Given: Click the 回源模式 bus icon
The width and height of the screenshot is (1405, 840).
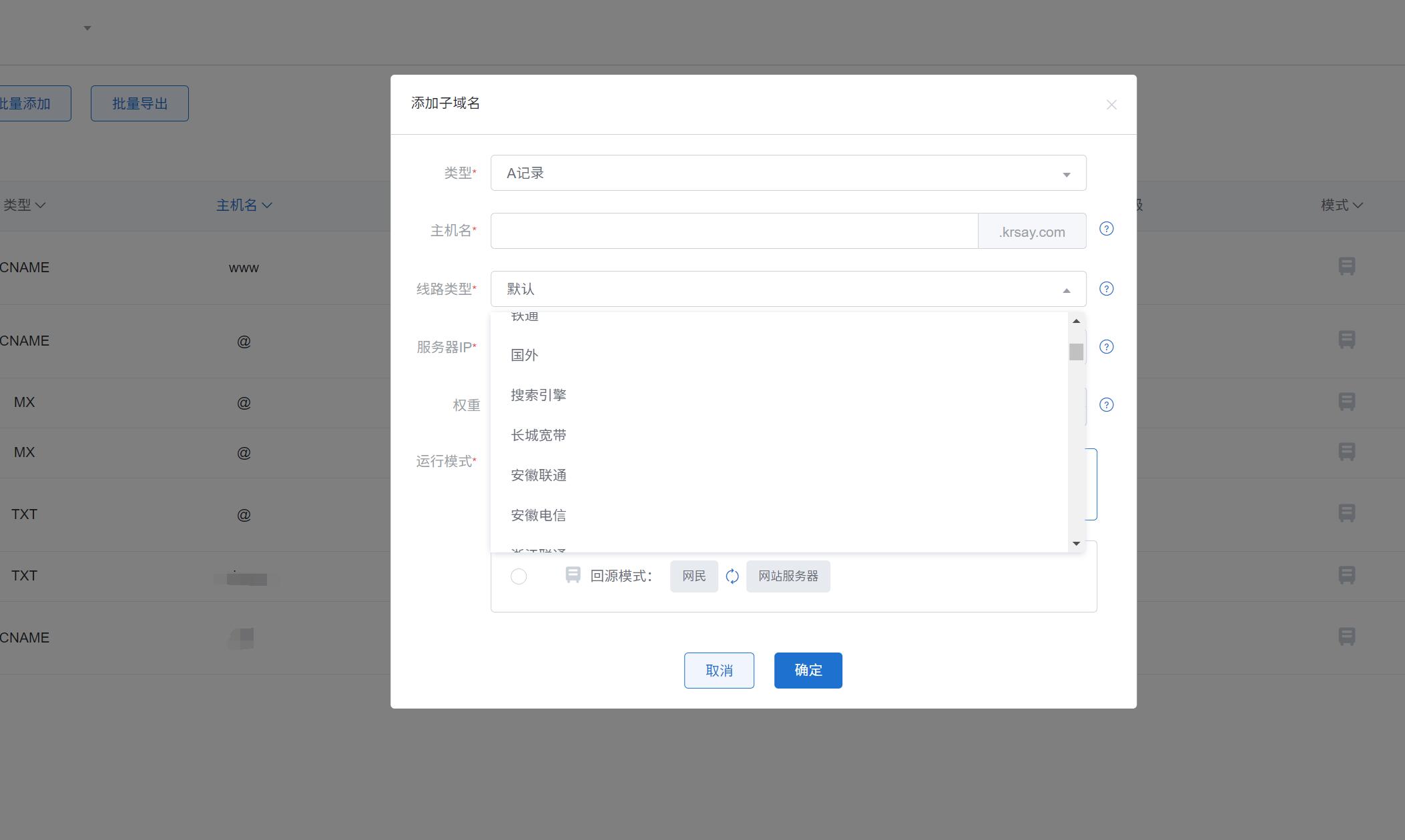Looking at the screenshot, I should tap(573, 574).
